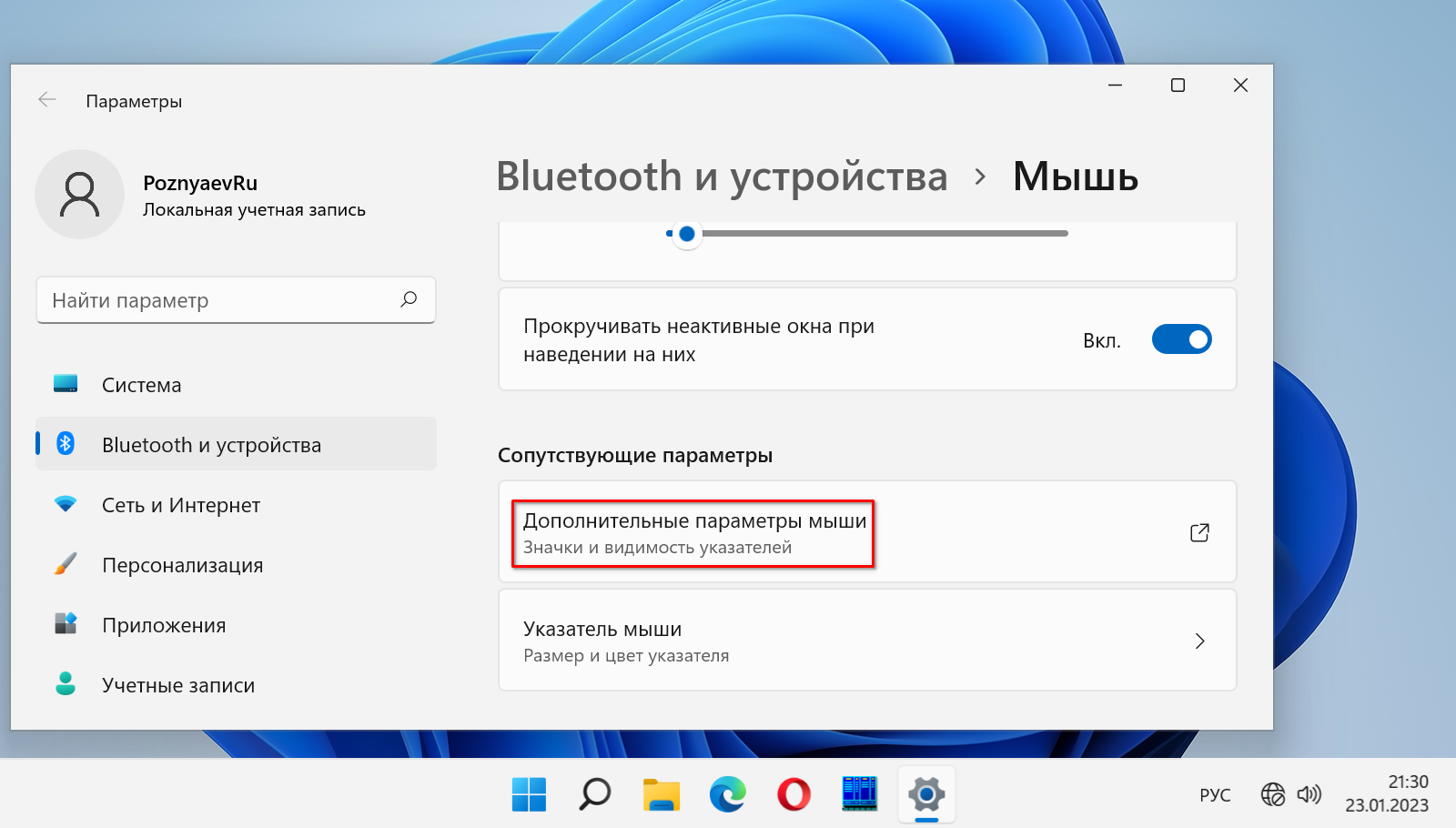The width and height of the screenshot is (1456, 828).
Task: Launch Opera browser from the taskbar
Action: (x=794, y=794)
